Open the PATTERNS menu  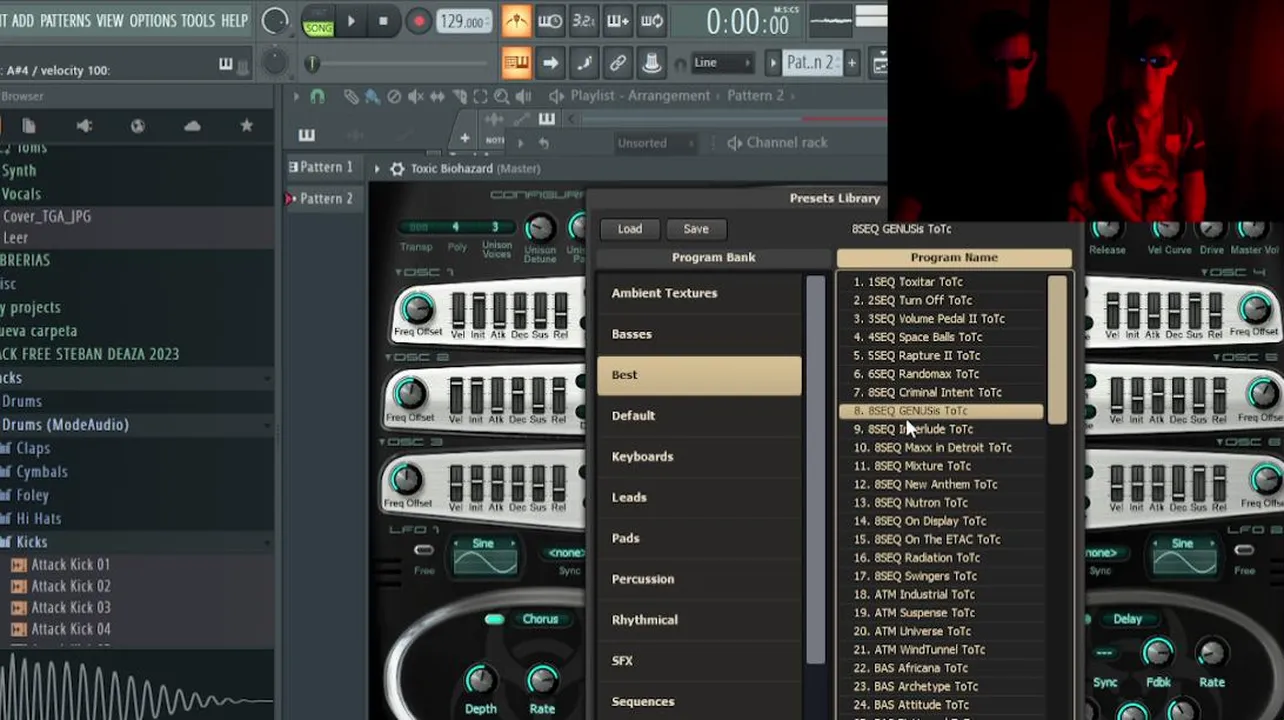click(x=65, y=20)
